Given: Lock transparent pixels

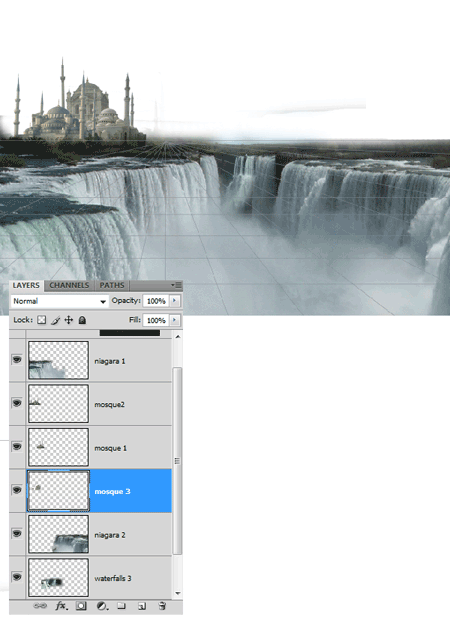Looking at the screenshot, I should (x=42, y=320).
